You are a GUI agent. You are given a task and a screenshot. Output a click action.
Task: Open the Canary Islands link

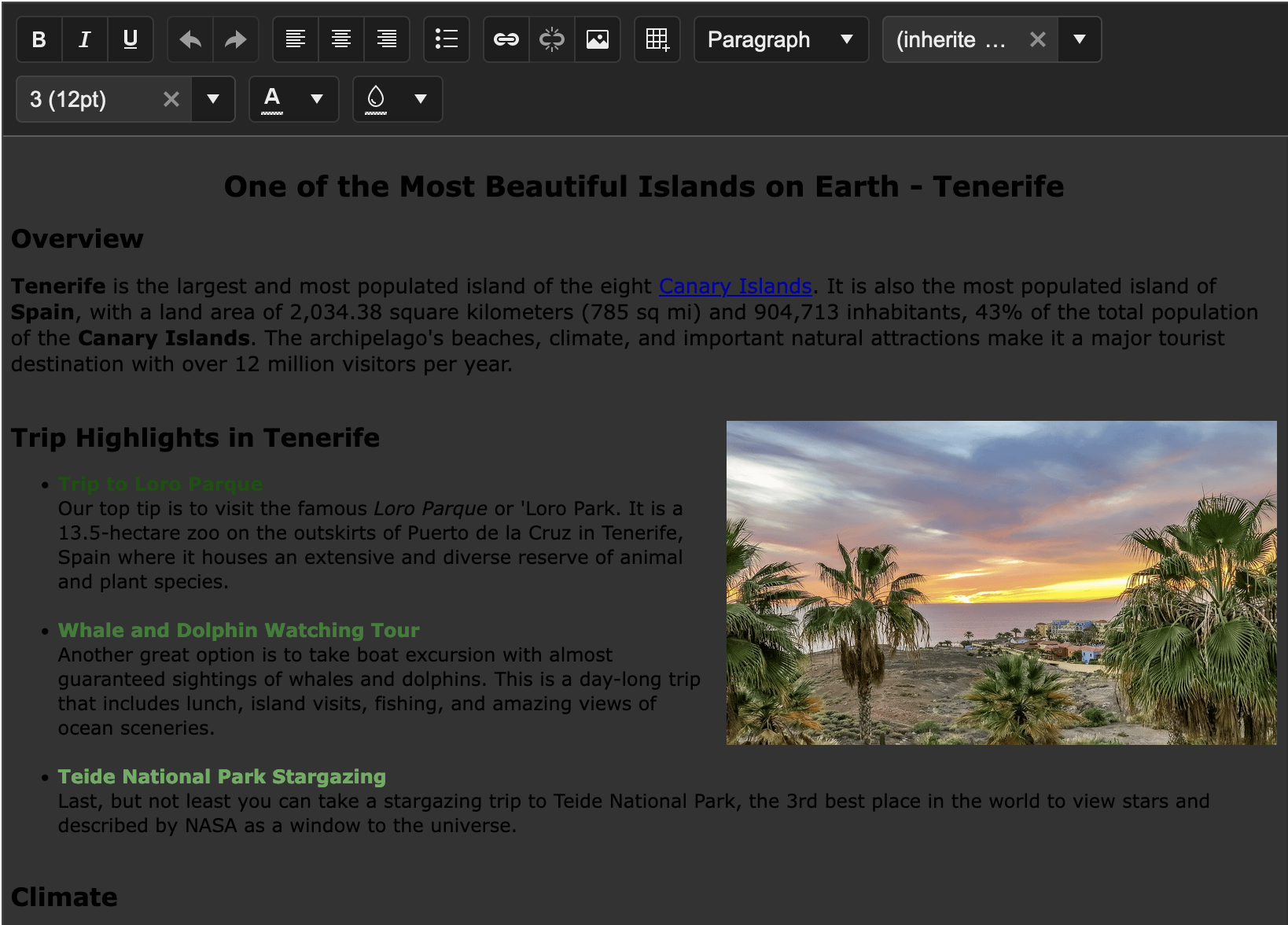click(735, 286)
